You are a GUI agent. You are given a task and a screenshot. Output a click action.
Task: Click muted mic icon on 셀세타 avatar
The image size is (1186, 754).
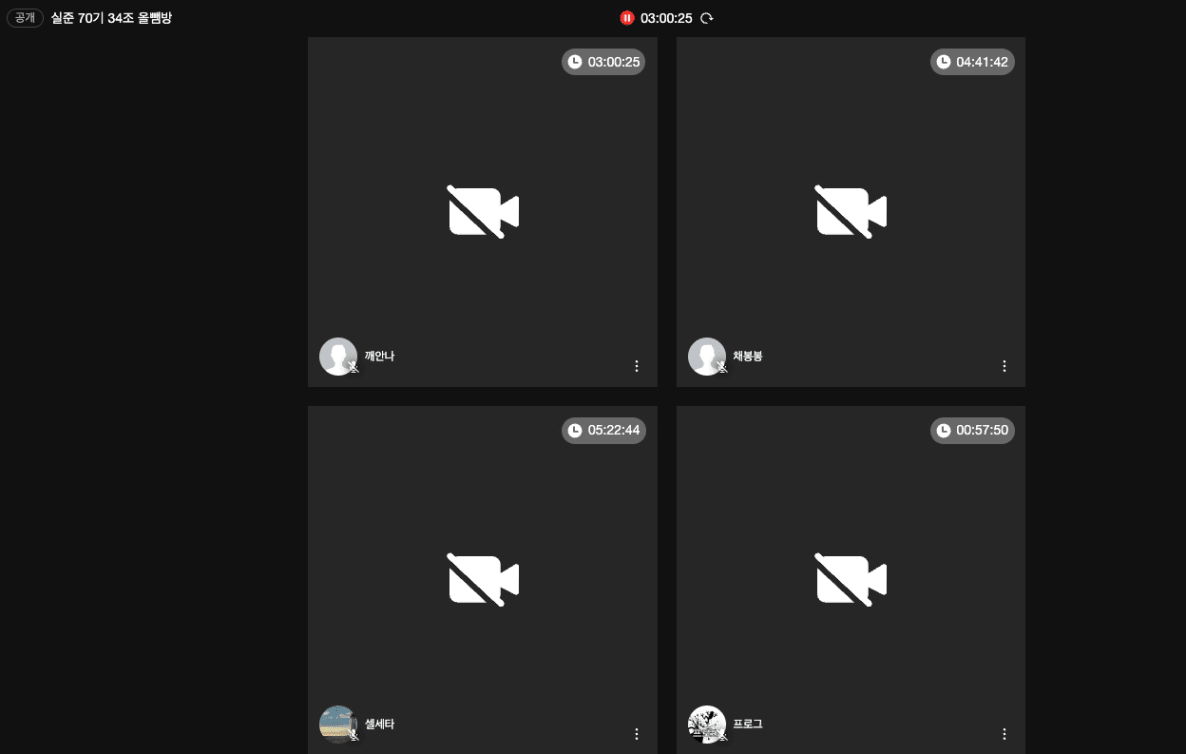click(x=352, y=735)
